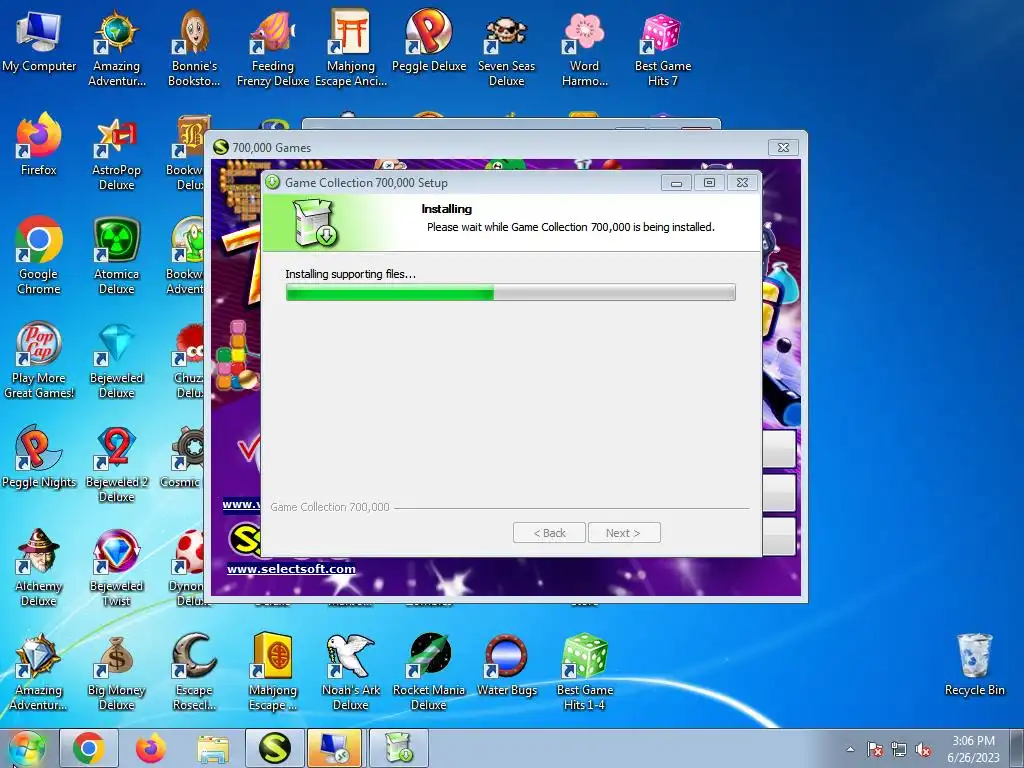Launch the bottom-row Mahjong Escape shortcut
Image resolution: width=1024 pixels, height=768 pixels.
pyautogui.click(x=272, y=671)
